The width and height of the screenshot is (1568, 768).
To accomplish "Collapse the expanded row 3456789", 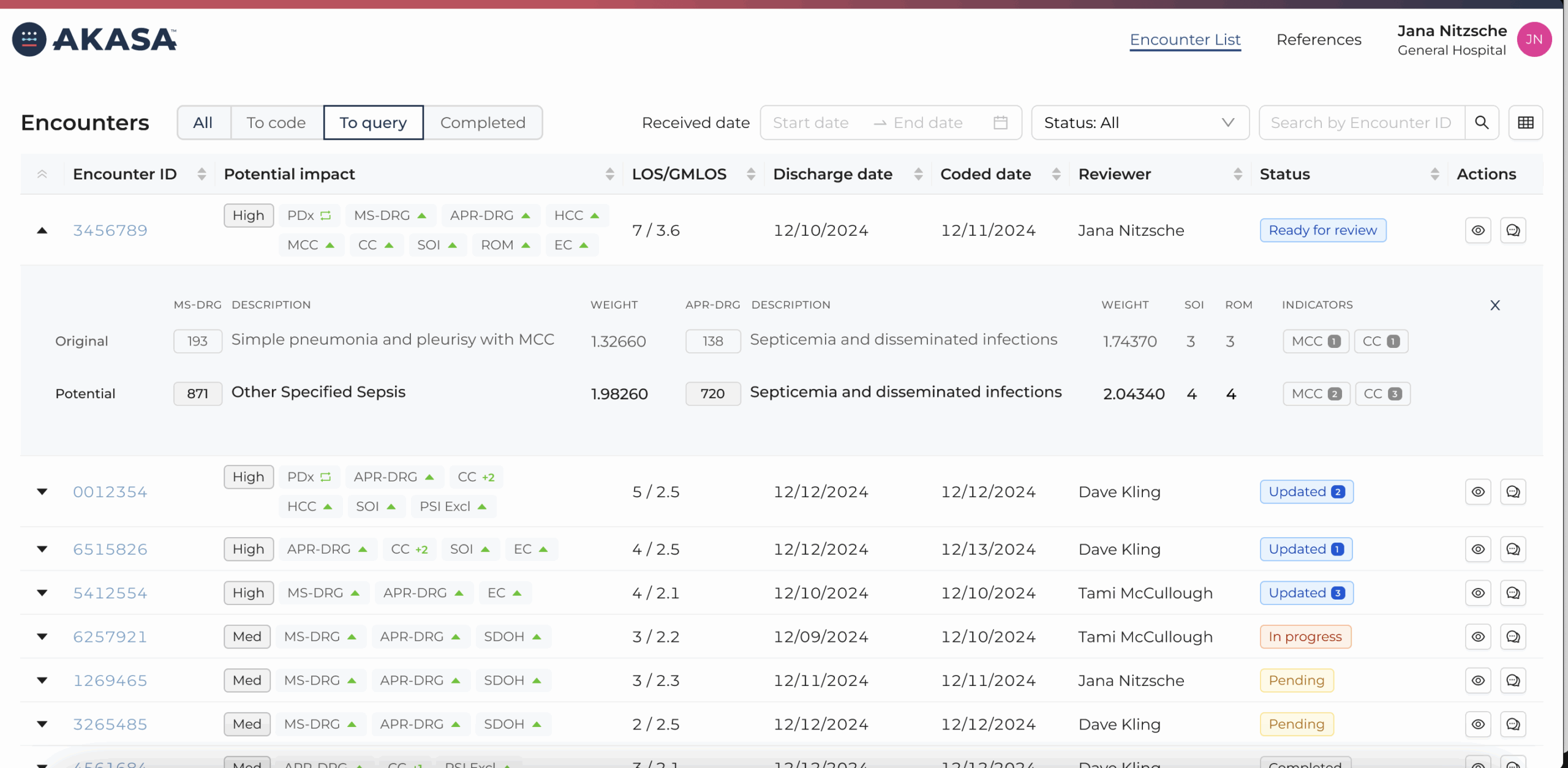I will [42, 230].
